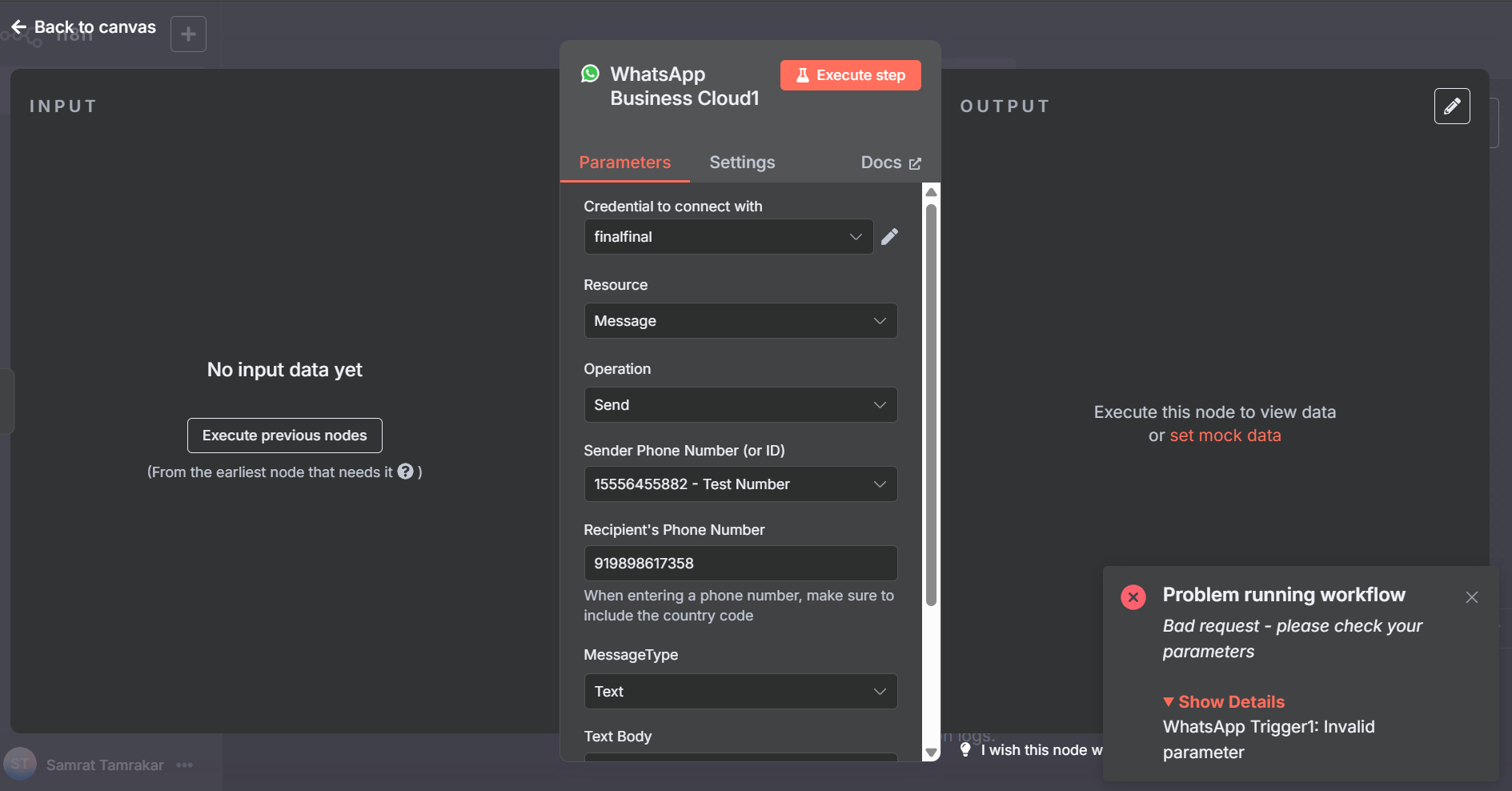1512x791 pixels.
Task: Click the INPUT panel heading
Action: tap(63, 106)
